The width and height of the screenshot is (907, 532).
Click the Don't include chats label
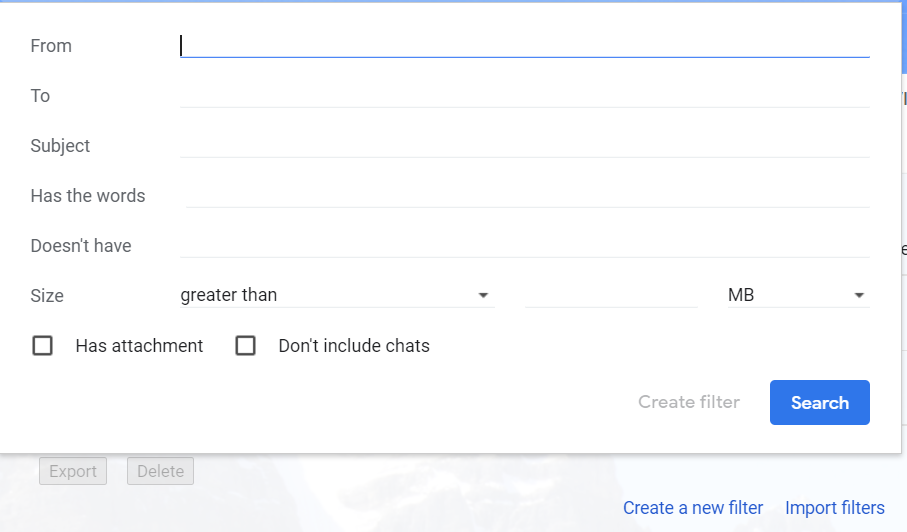354,346
